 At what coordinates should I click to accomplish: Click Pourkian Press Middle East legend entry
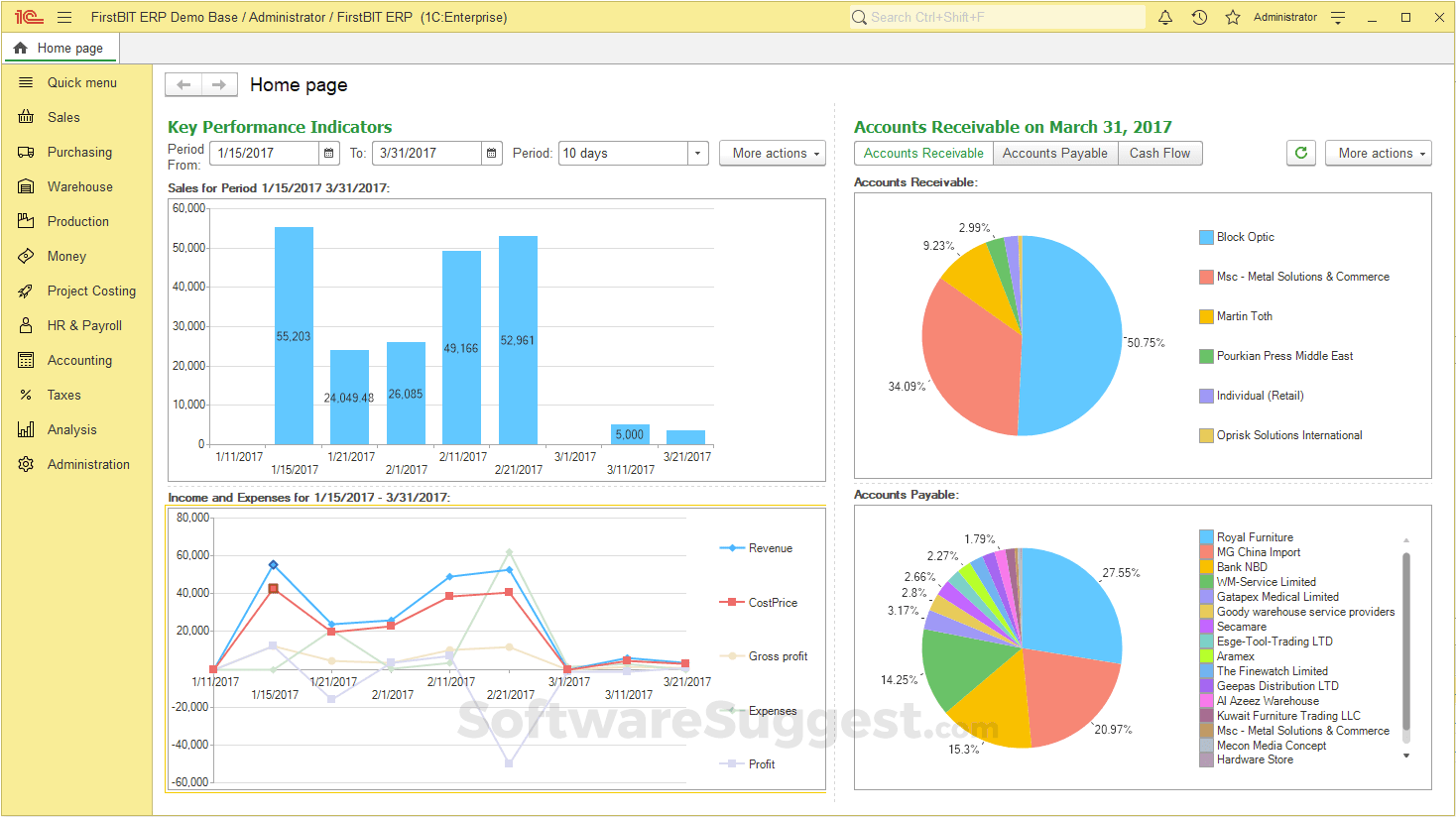(1276, 356)
